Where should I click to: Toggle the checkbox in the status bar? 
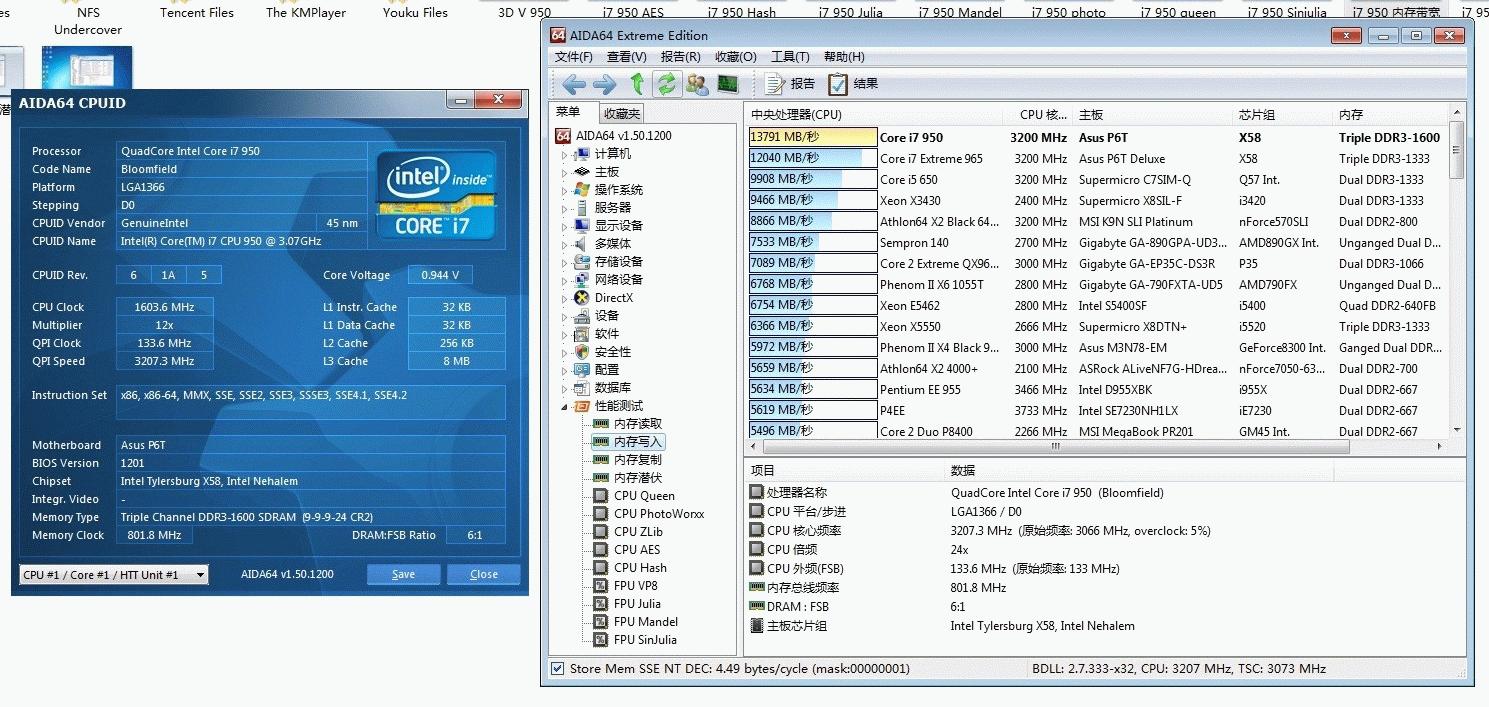click(x=557, y=669)
